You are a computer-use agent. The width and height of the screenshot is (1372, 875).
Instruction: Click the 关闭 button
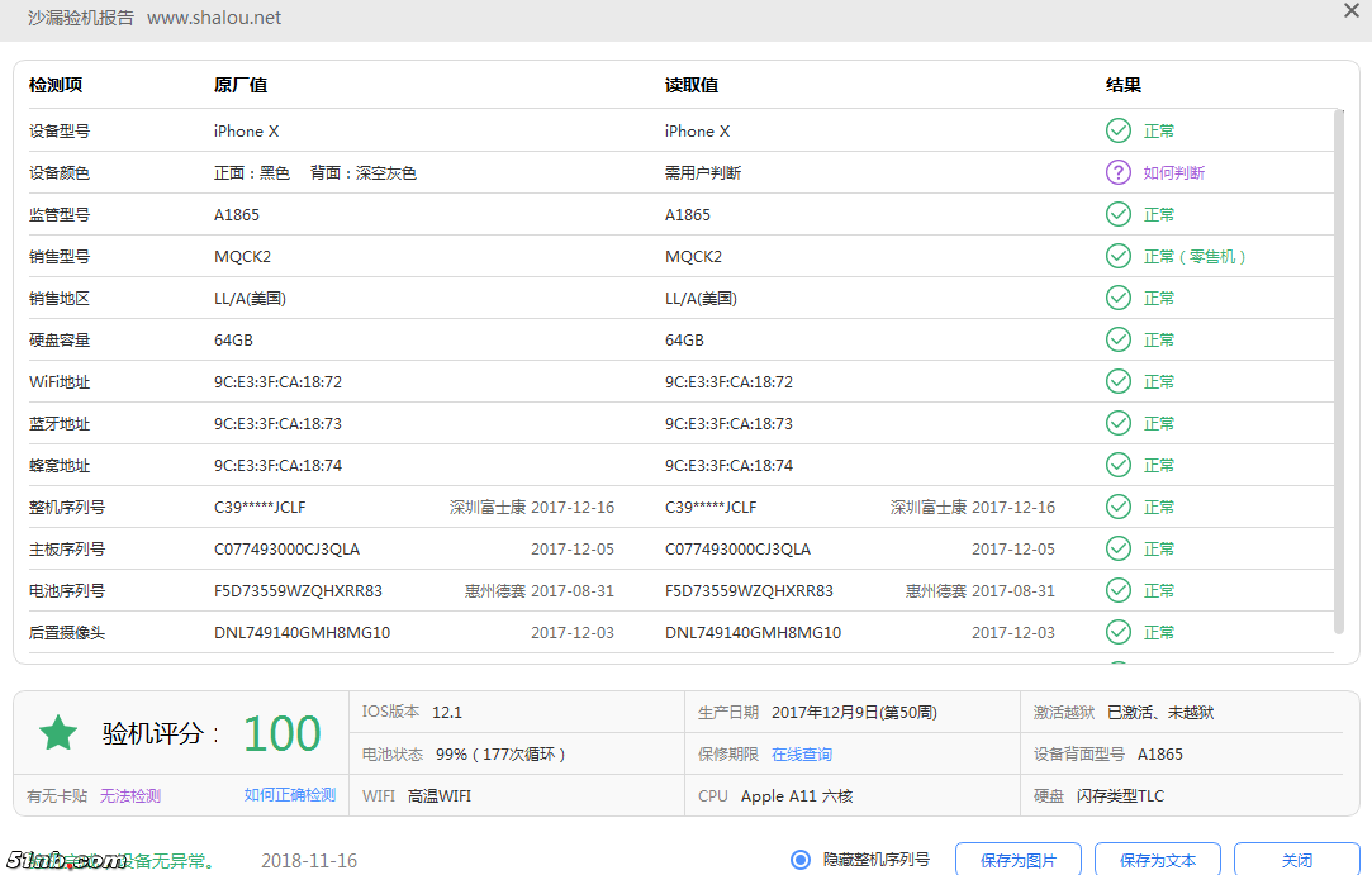[x=1298, y=860]
